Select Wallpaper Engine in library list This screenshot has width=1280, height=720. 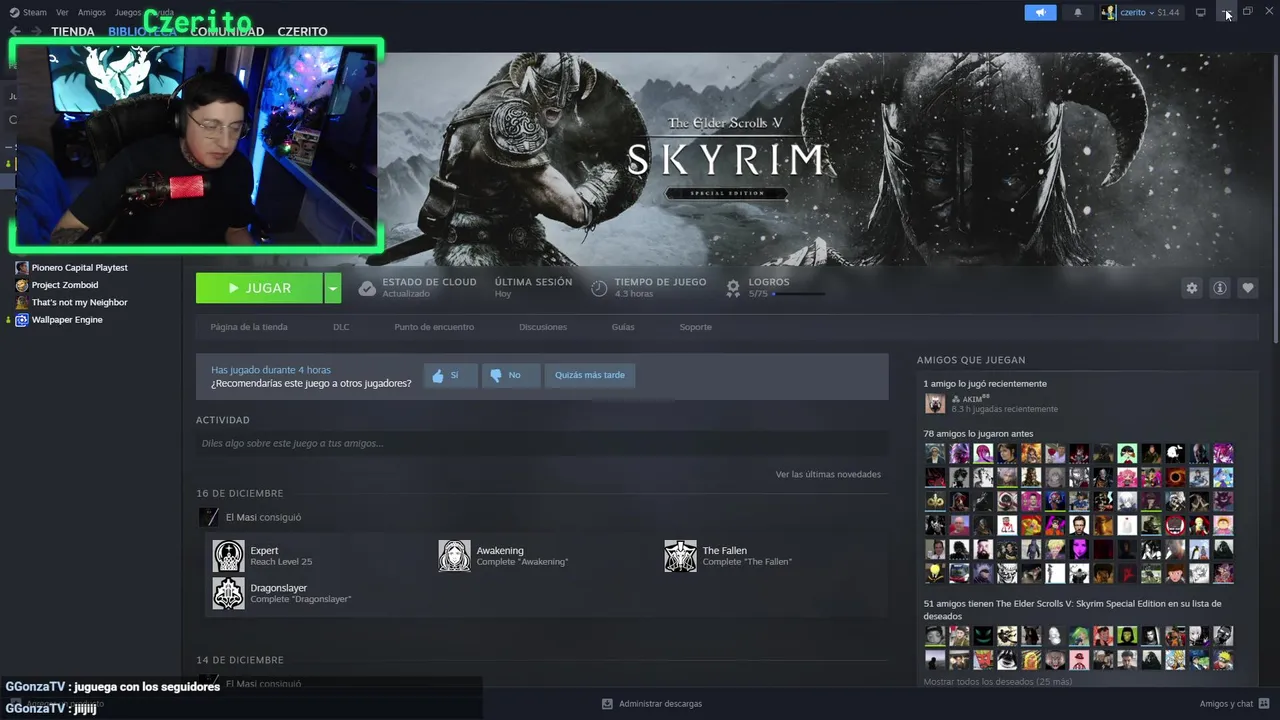[x=67, y=320]
